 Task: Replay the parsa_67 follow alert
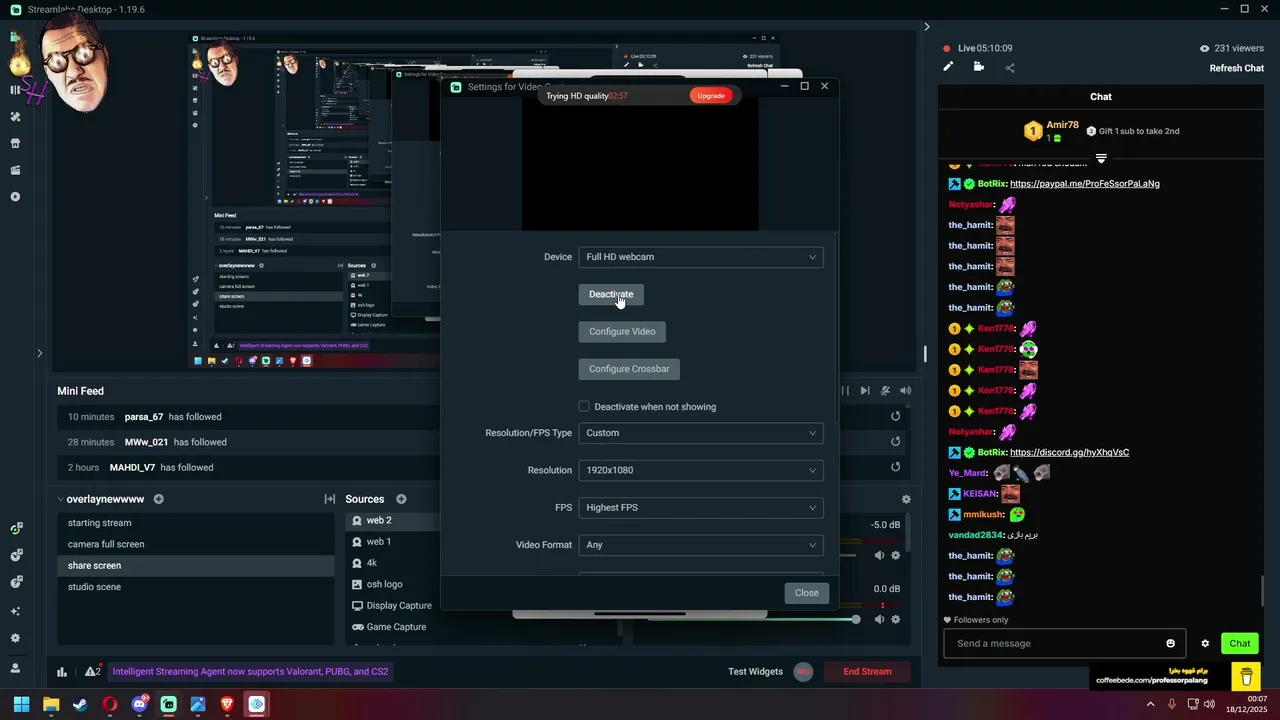pos(896,416)
